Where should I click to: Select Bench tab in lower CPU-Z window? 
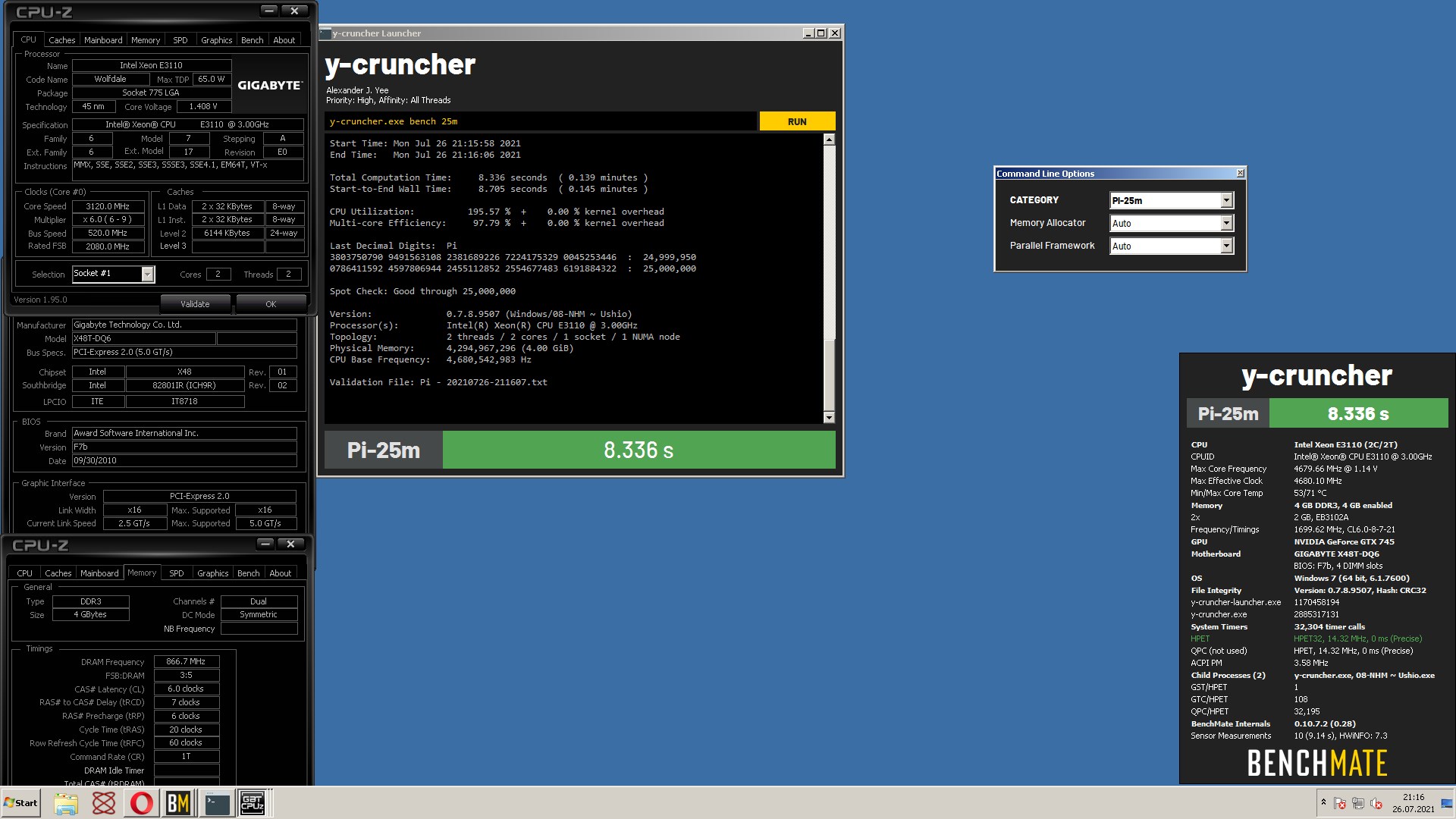[249, 573]
